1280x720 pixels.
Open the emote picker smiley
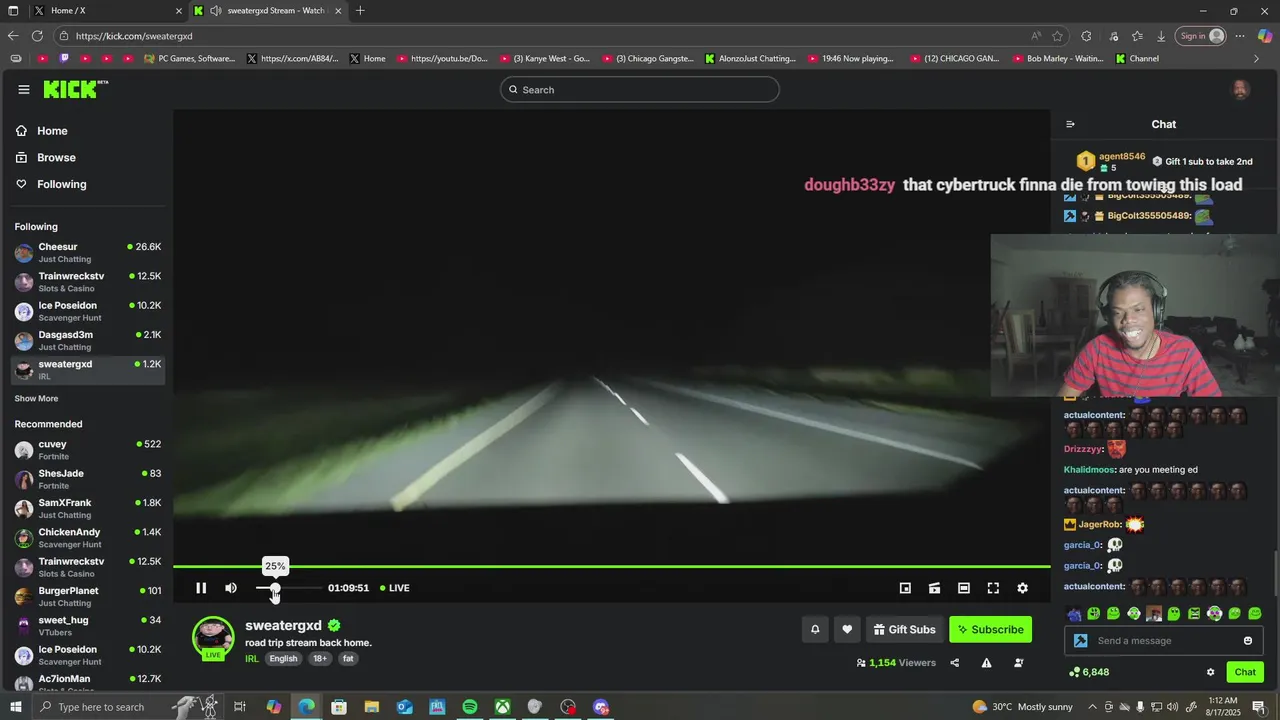point(1248,641)
